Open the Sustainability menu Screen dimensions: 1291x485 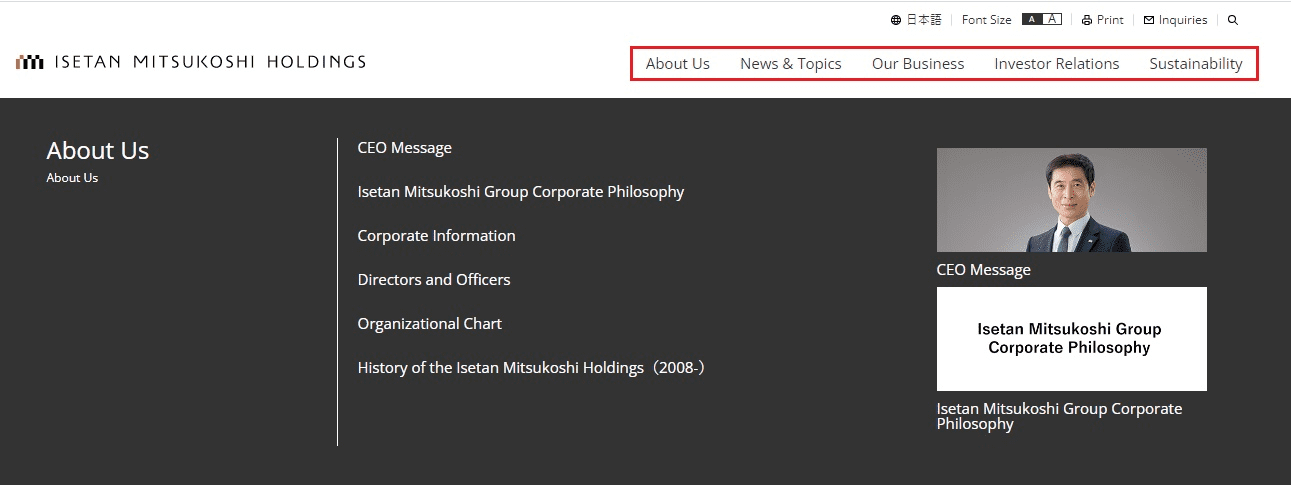[x=1196, y=64]
